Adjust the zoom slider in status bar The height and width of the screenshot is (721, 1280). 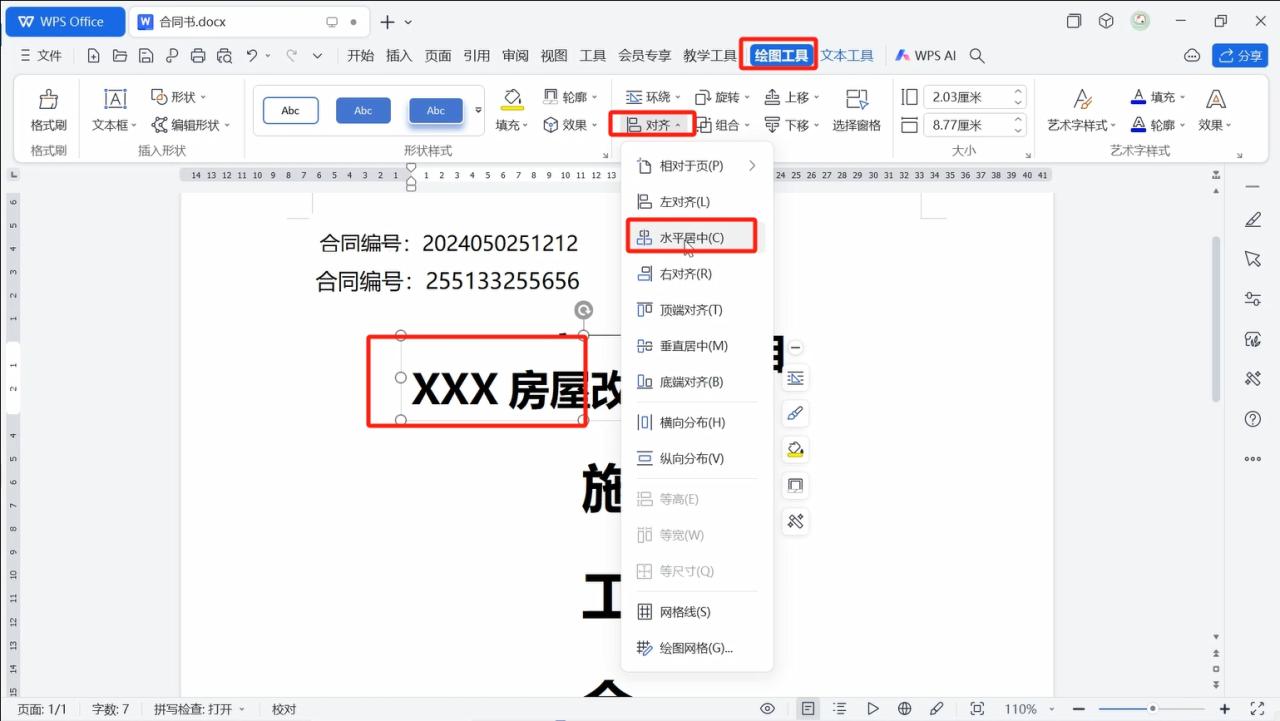1152,709
